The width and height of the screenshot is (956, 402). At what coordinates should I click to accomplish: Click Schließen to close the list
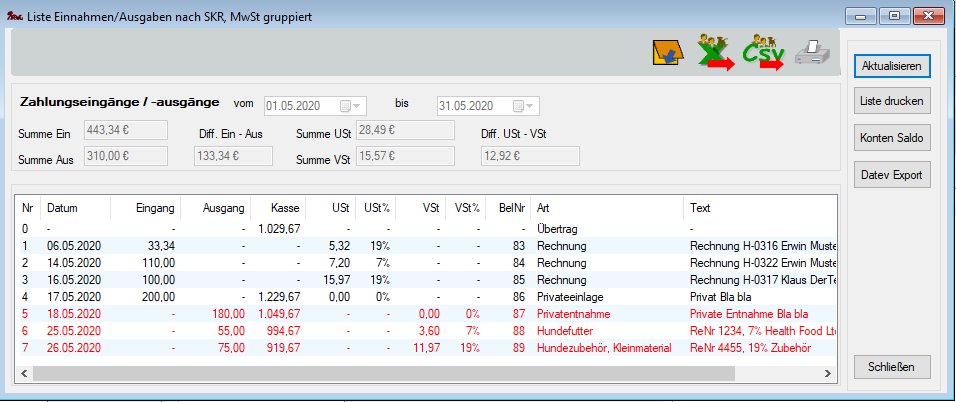click(893, 366)
